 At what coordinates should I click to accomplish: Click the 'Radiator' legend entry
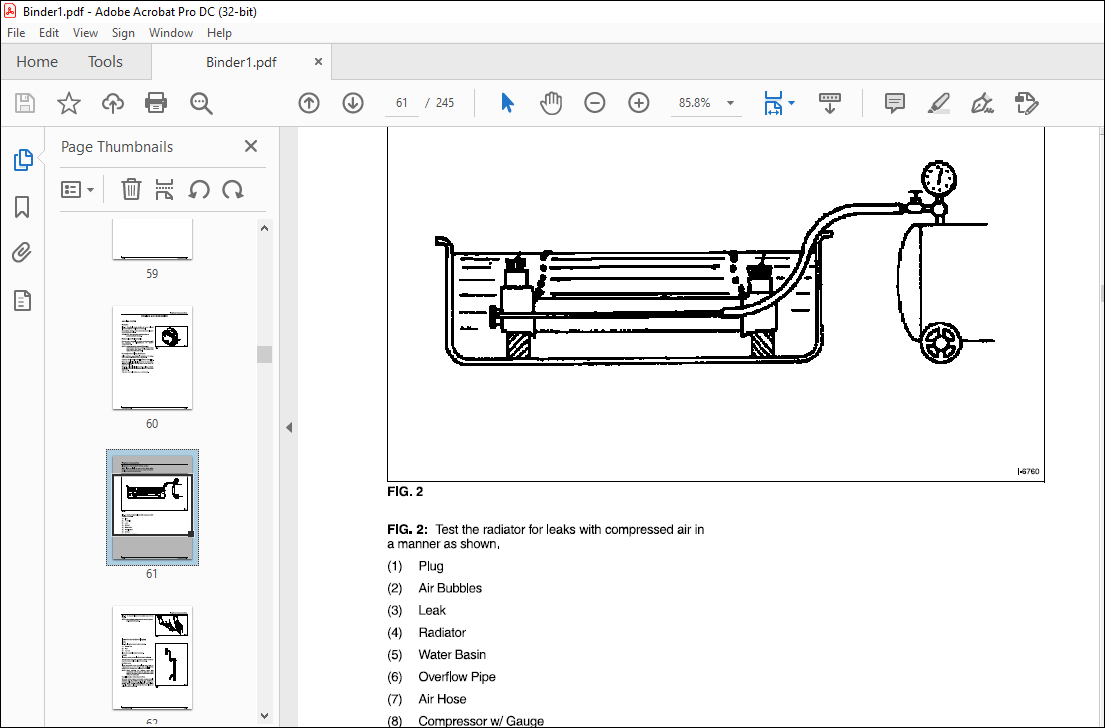click(442, 632)
